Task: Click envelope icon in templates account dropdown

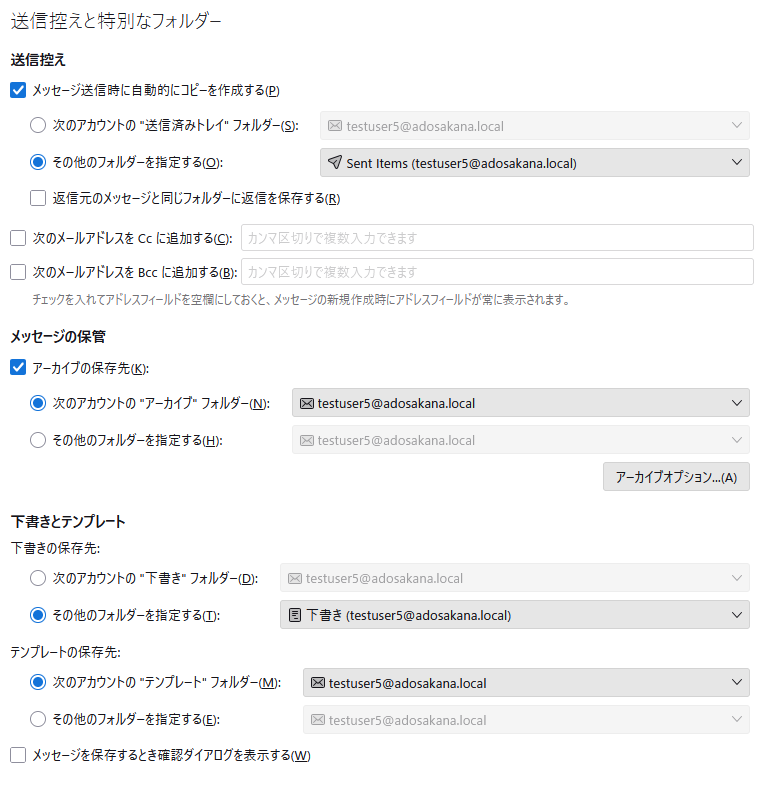Action: point(317,683)
